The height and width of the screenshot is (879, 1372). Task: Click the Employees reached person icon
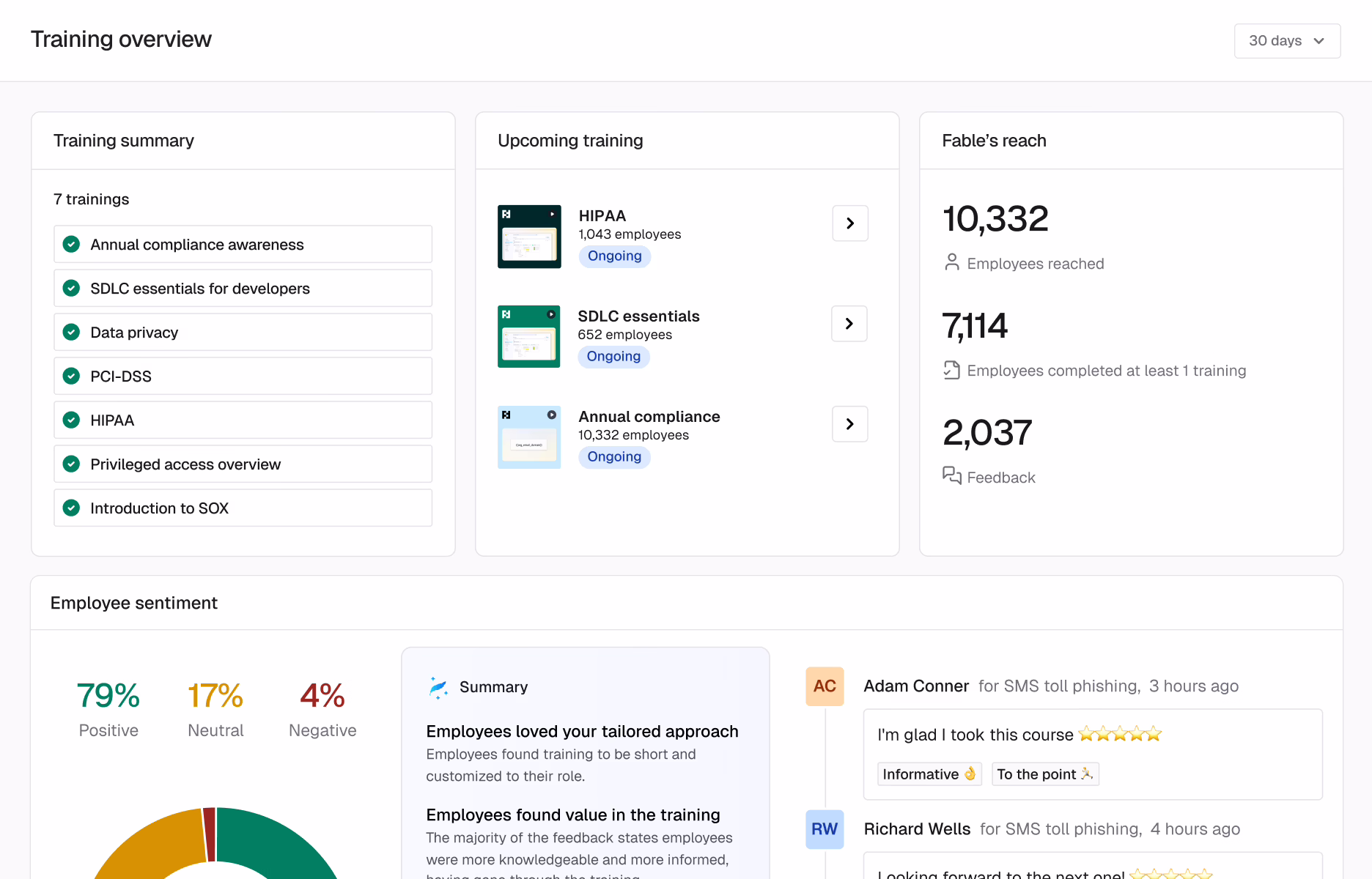pyautogui.click(x=951, y=262)
